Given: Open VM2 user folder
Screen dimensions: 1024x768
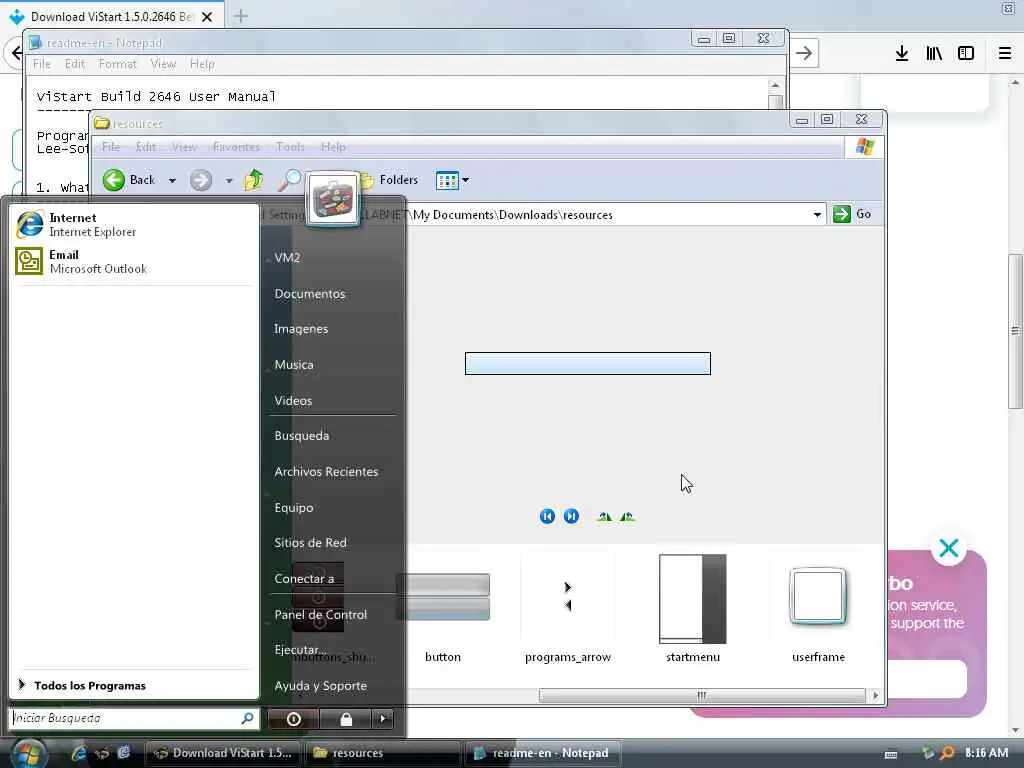Looking at the screenshot, I should tap(287, 257).
